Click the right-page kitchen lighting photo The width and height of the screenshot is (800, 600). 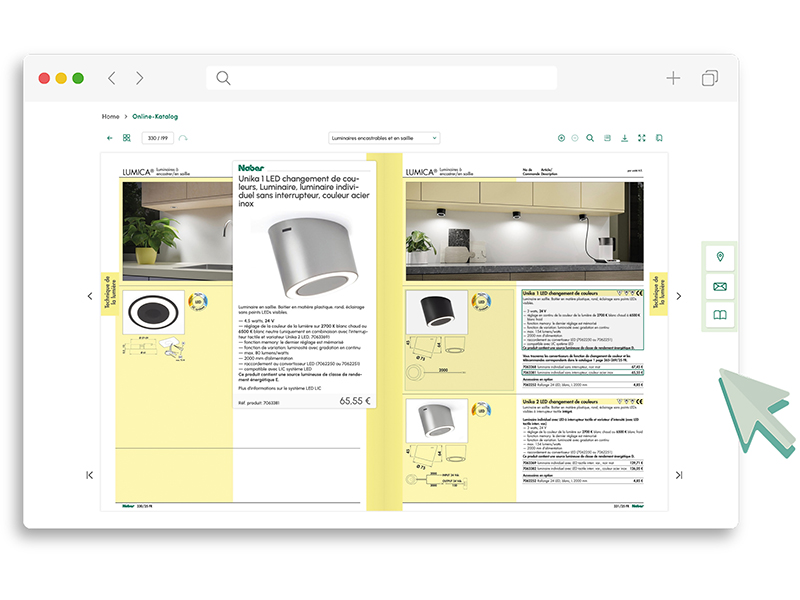524,231
